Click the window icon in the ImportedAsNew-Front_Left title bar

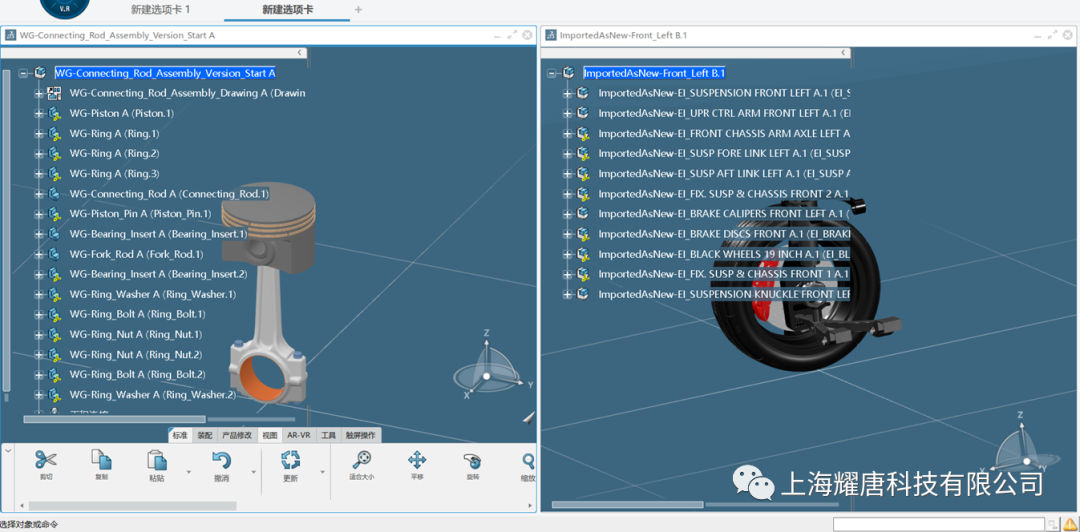pyautogui.click(x=550, y=34)
